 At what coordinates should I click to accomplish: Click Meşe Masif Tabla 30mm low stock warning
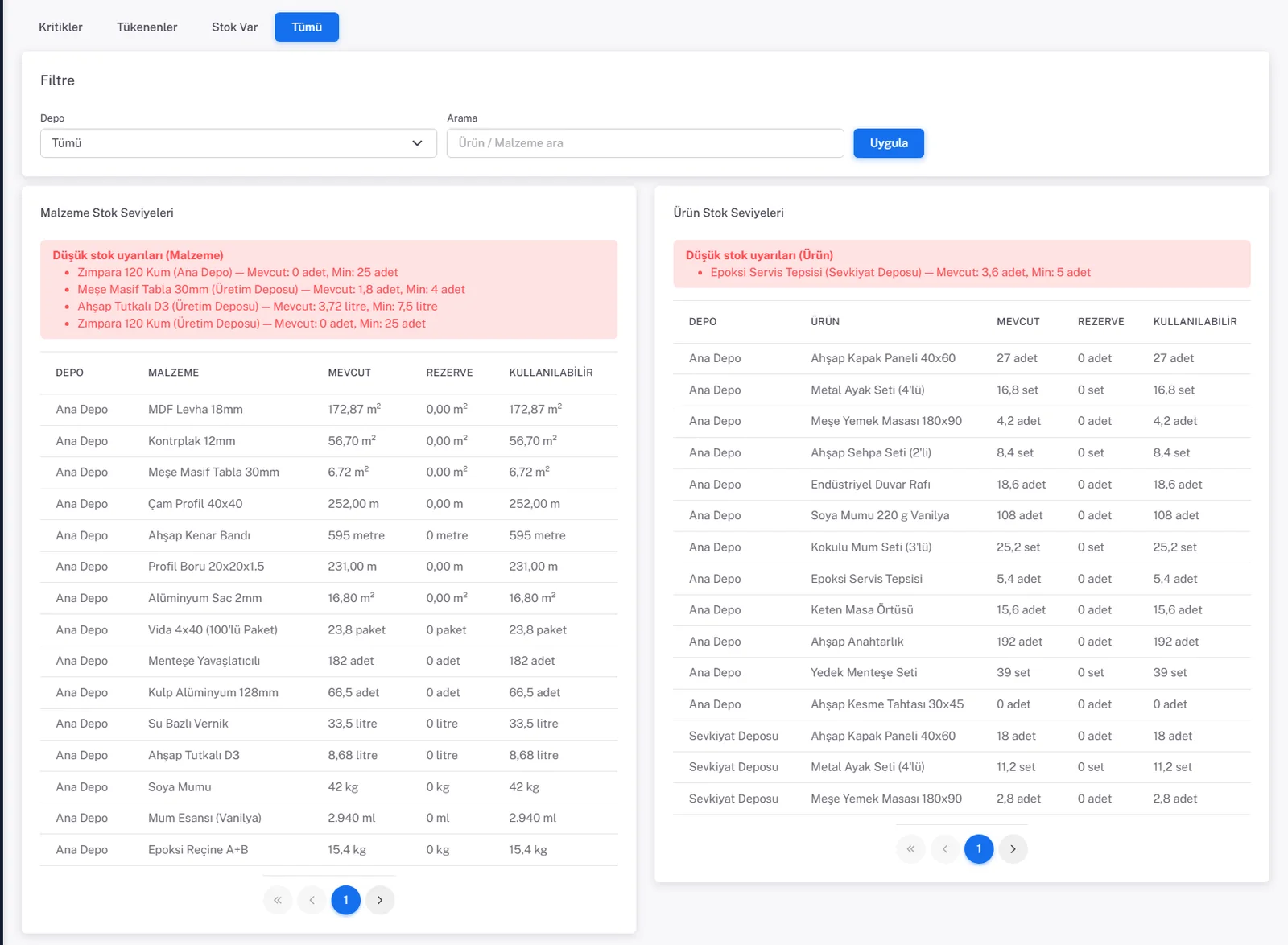(271, 290)
